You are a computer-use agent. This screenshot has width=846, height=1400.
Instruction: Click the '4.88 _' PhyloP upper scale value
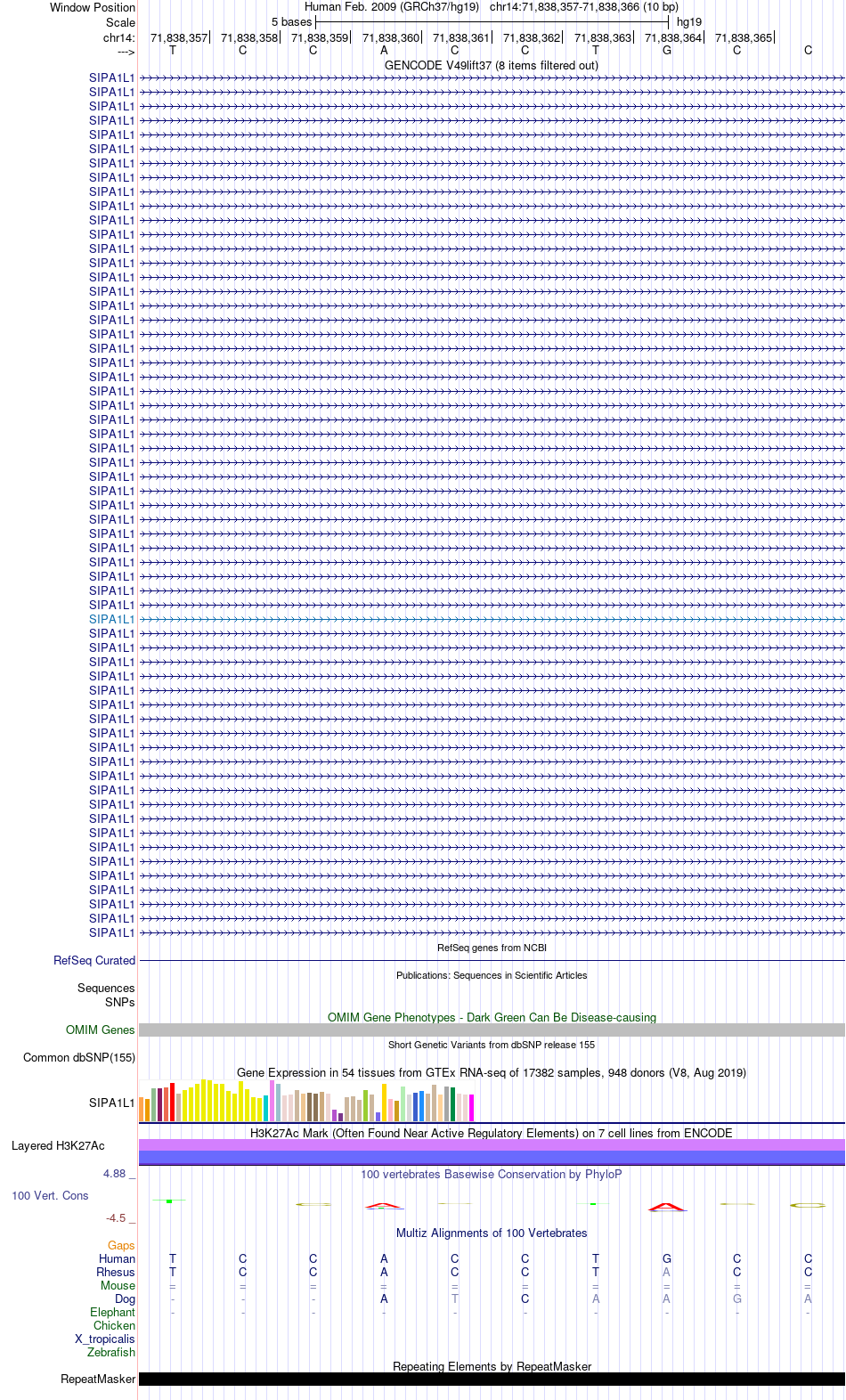pyautogui.click(x=119, y=1174)
